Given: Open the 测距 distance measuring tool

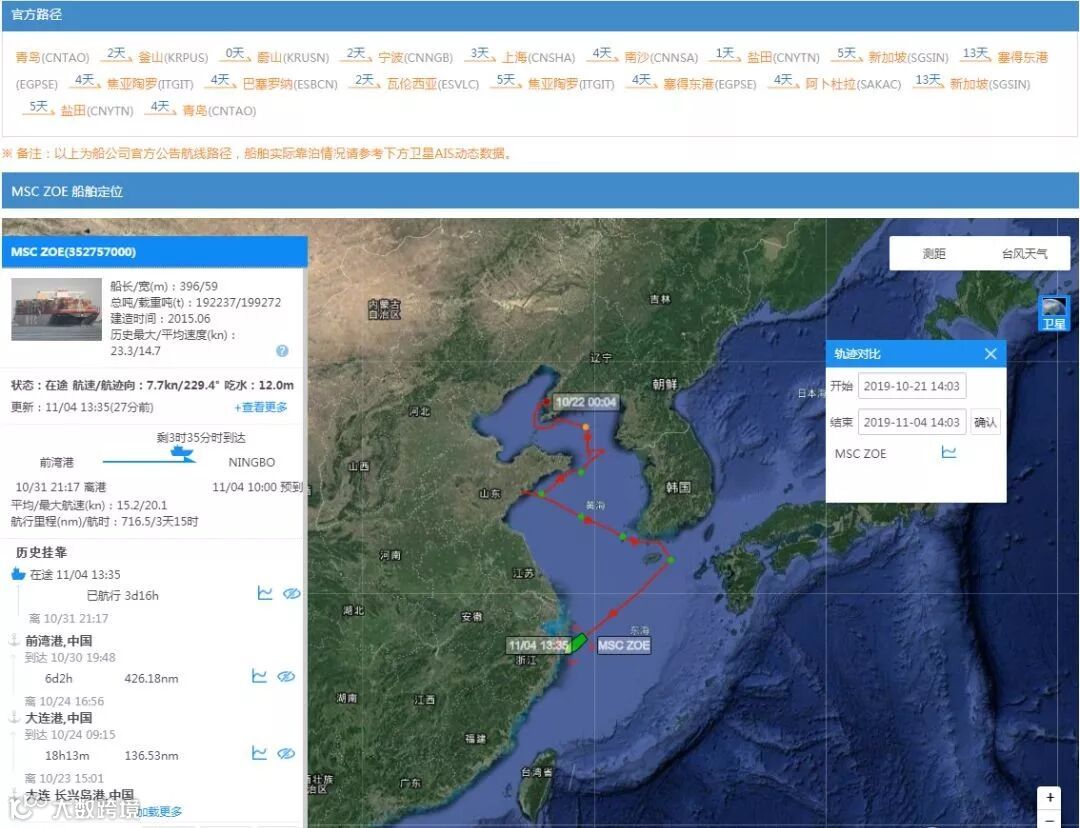Looking at the screenshot, I should click(x=934, y=253).
